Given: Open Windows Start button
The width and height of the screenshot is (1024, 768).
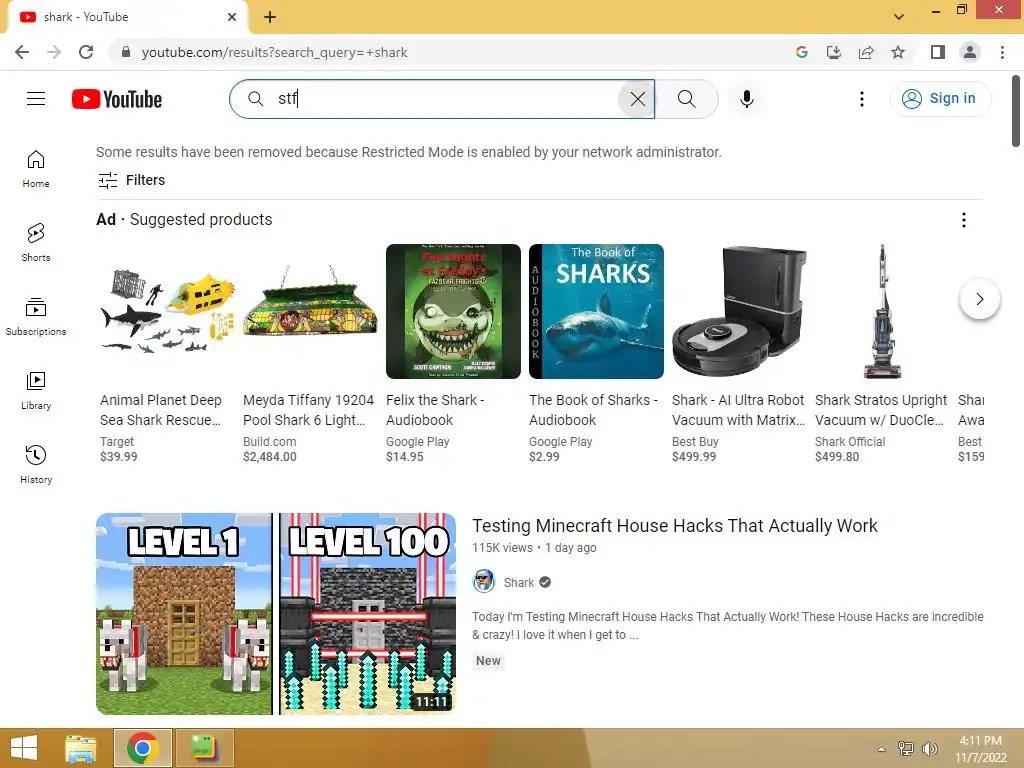Looking at the screenshot, I should point(24,748).
